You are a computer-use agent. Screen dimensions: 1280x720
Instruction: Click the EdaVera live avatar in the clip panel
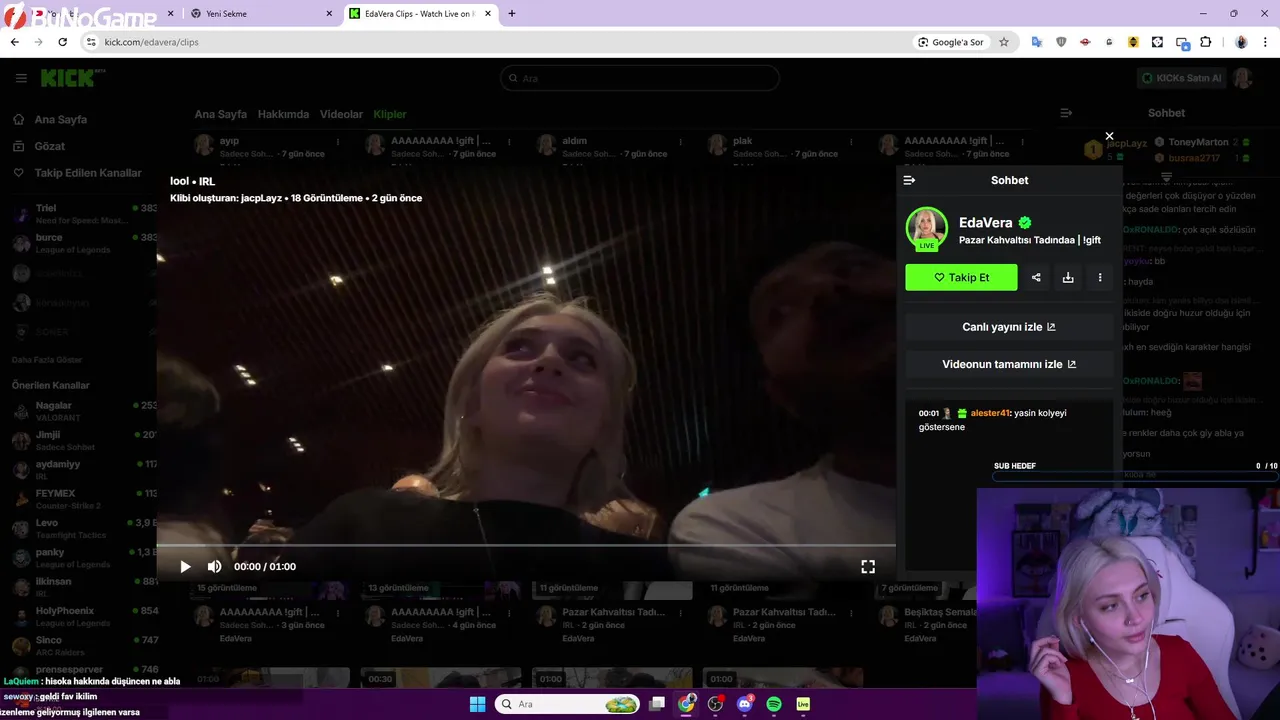click(927, 229)
